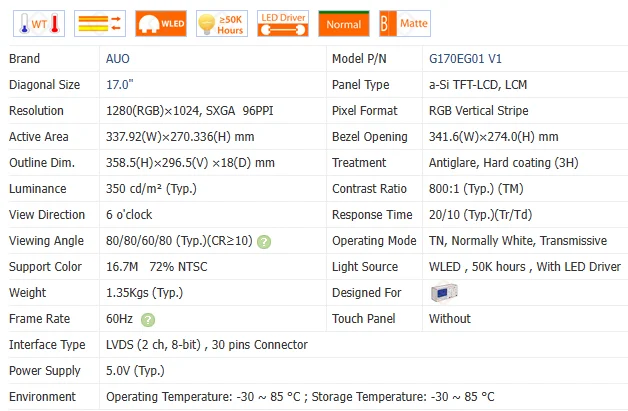Select the contrast ratio value 800:1 (Typ.) (TM)
The image size is (628, 411).
(476, 189)
